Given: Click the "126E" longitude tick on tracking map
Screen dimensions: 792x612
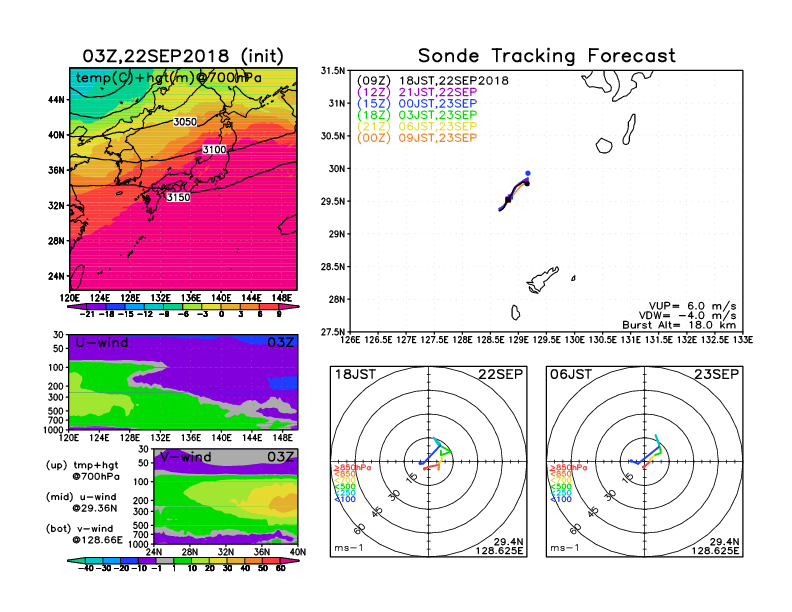Looking at the screenshot, I should (350, 340).
